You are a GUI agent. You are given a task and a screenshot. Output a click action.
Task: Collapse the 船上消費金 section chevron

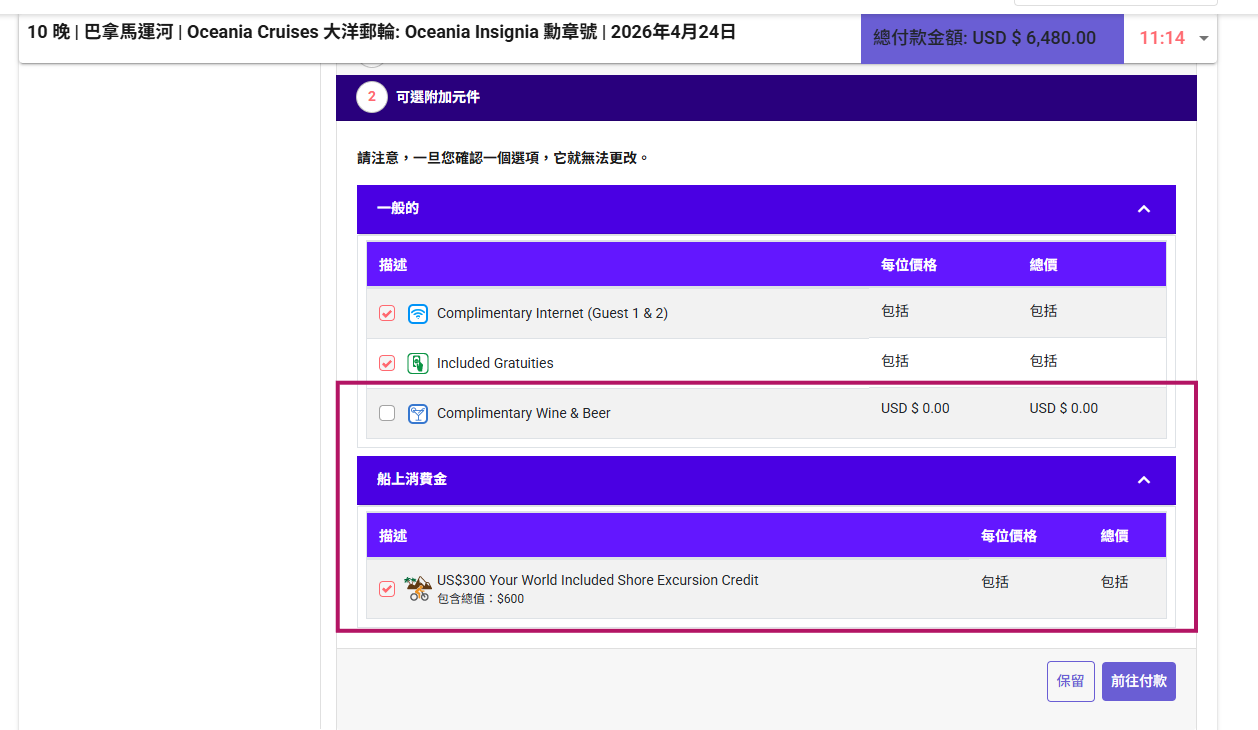click(x=1144, y=480)
